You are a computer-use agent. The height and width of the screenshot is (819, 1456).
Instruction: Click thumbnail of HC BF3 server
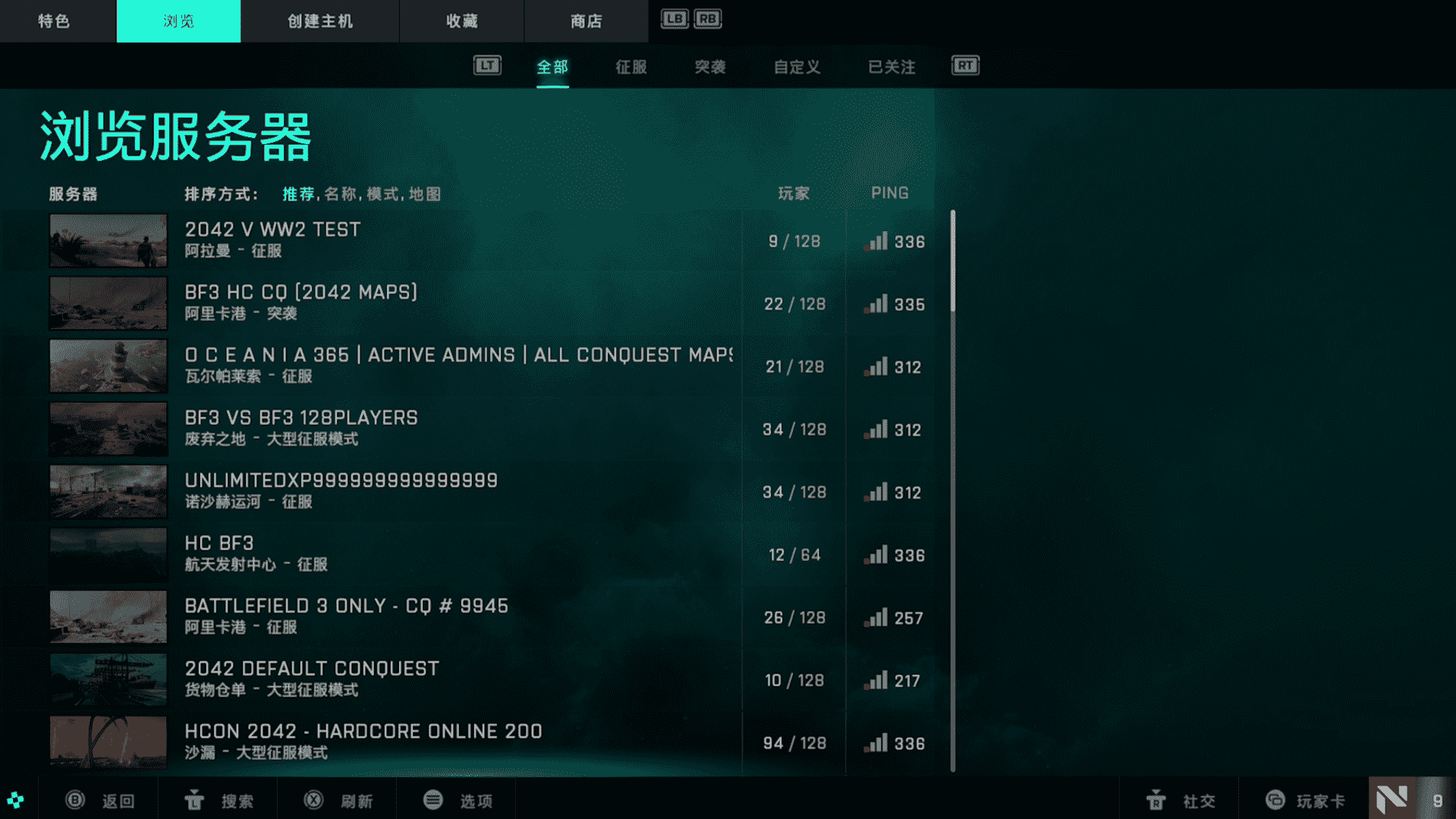click(x=108, y=554)
